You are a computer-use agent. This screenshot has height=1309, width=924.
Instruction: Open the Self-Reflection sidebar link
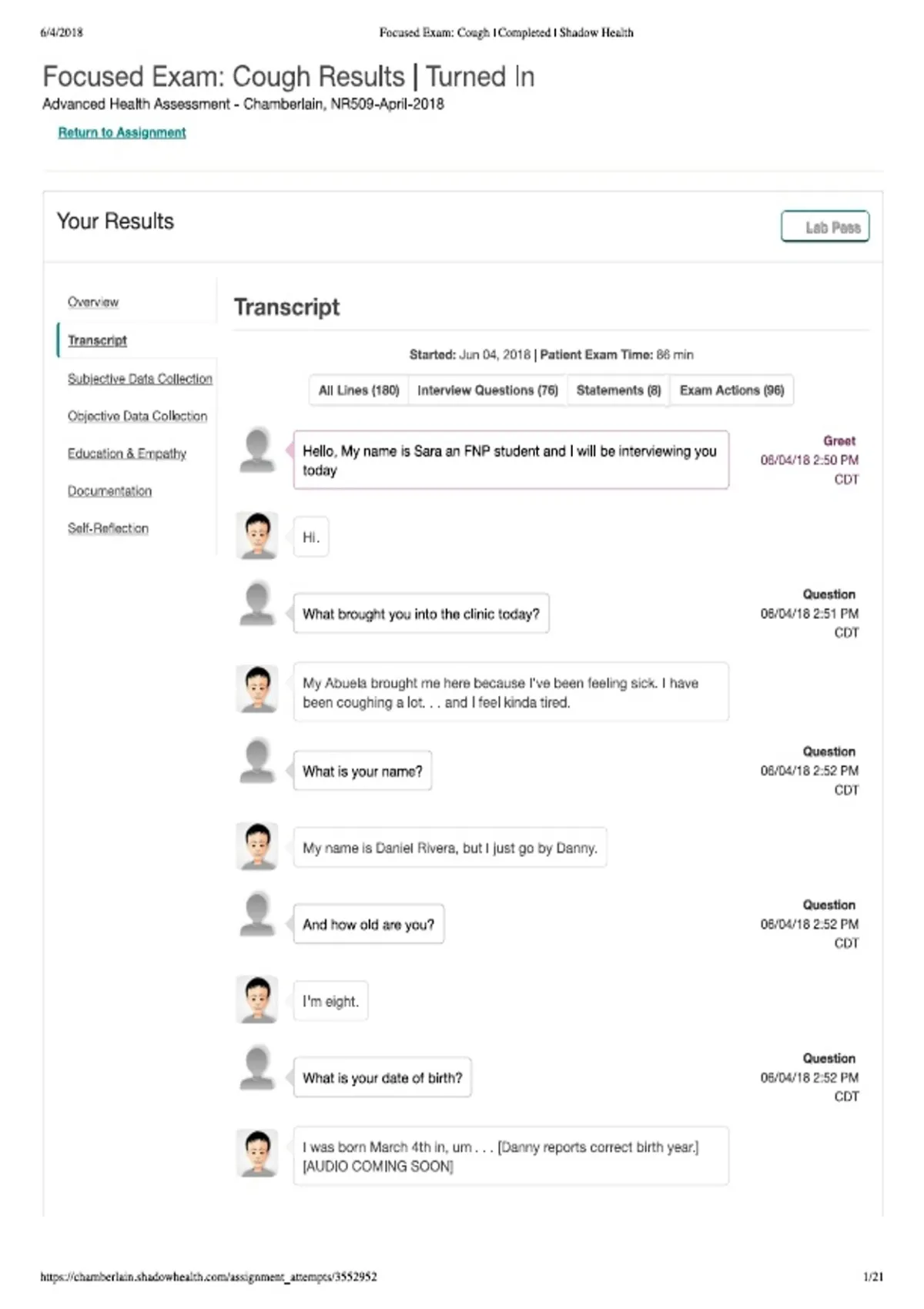[x=108, y=528]
